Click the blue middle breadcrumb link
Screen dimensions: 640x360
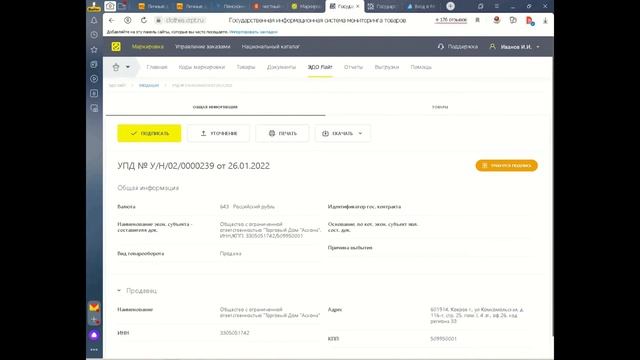pyautogui.click(x=149, y=85)
